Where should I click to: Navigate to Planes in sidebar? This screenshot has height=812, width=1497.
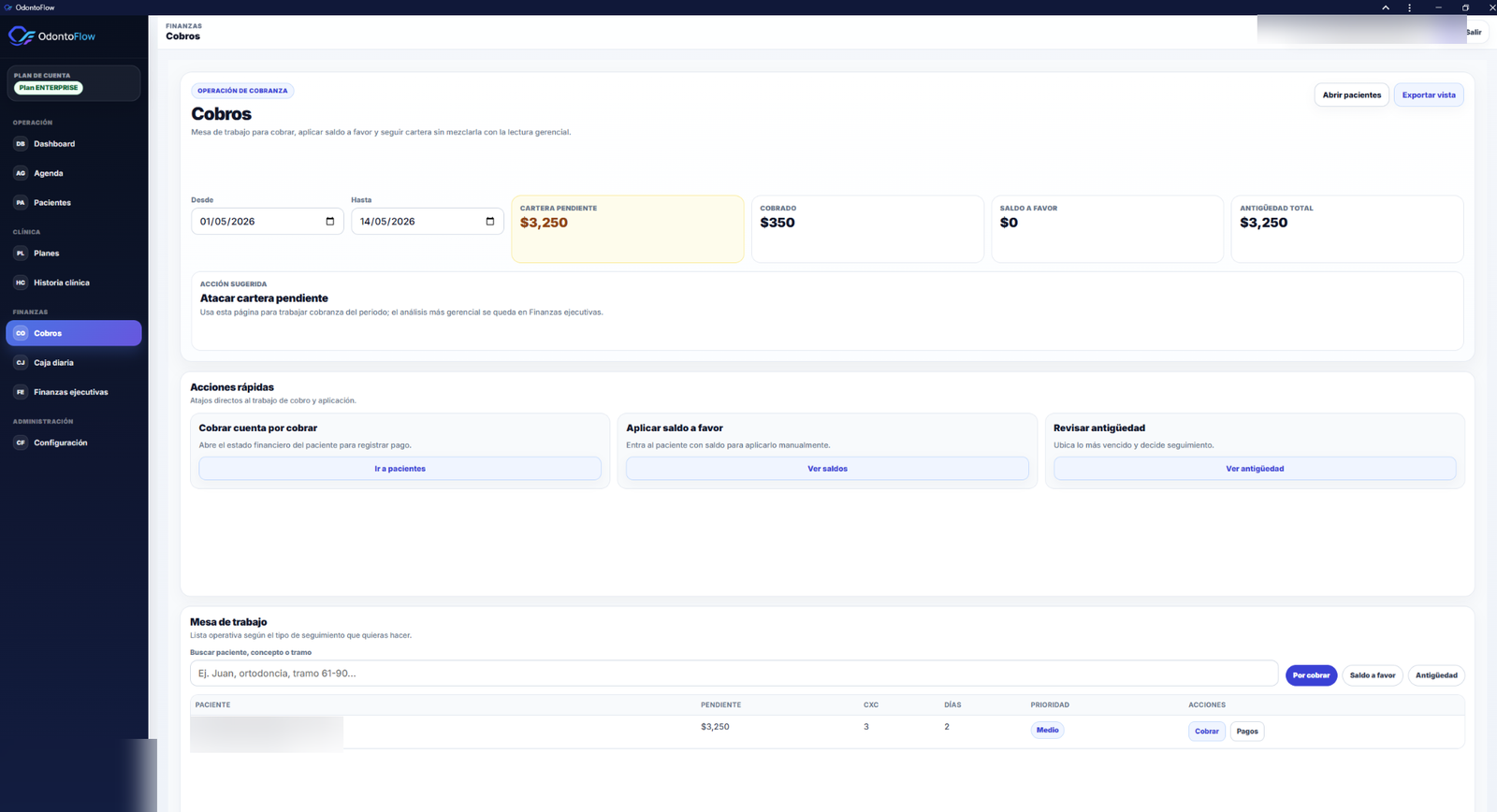pyautogui.click(x=74, y=254)
